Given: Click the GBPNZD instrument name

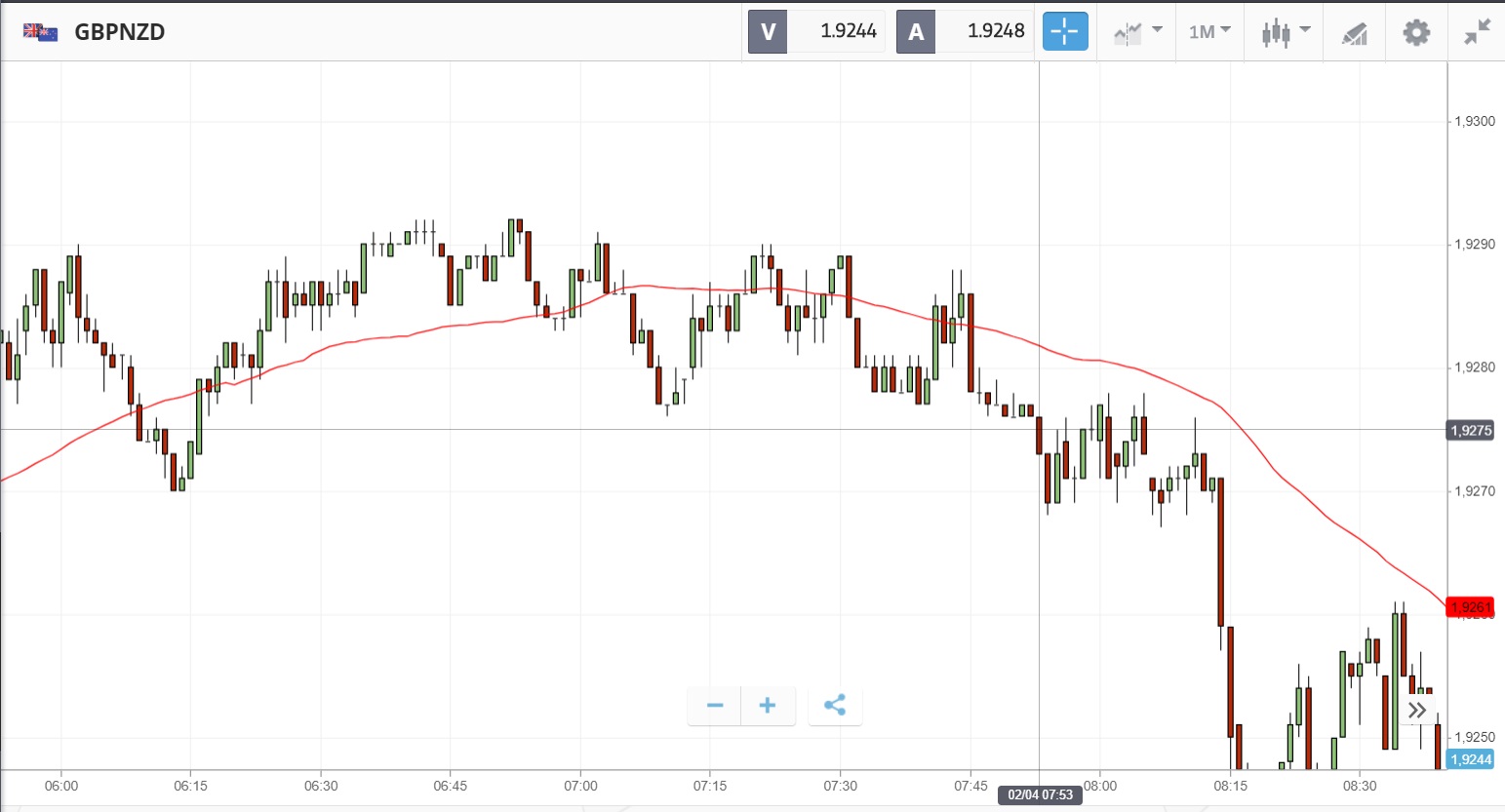Looking at the screenshot, I should (x=120, y=32).
